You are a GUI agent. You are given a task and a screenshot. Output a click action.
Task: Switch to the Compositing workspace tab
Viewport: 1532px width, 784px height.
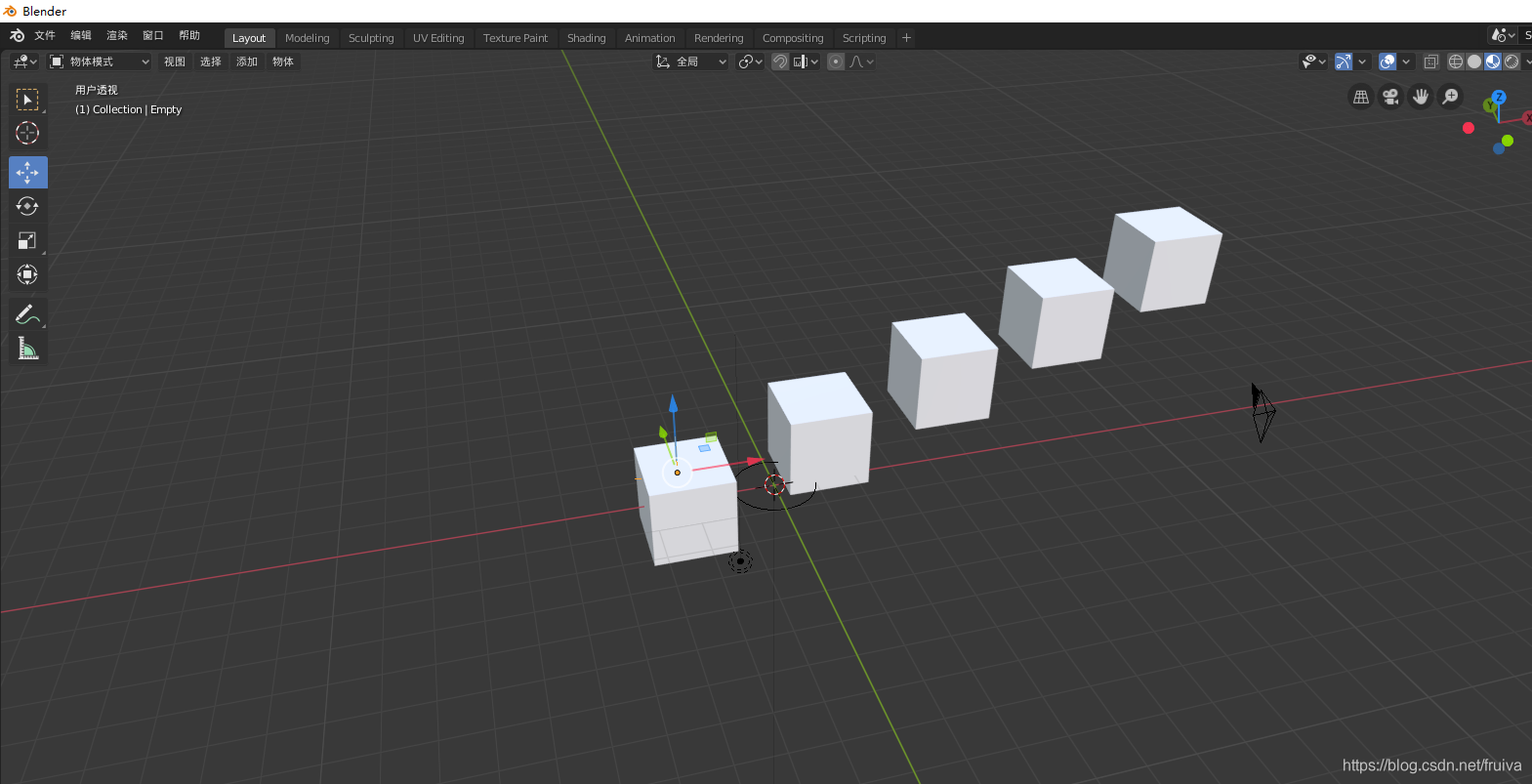coord(793,38)
